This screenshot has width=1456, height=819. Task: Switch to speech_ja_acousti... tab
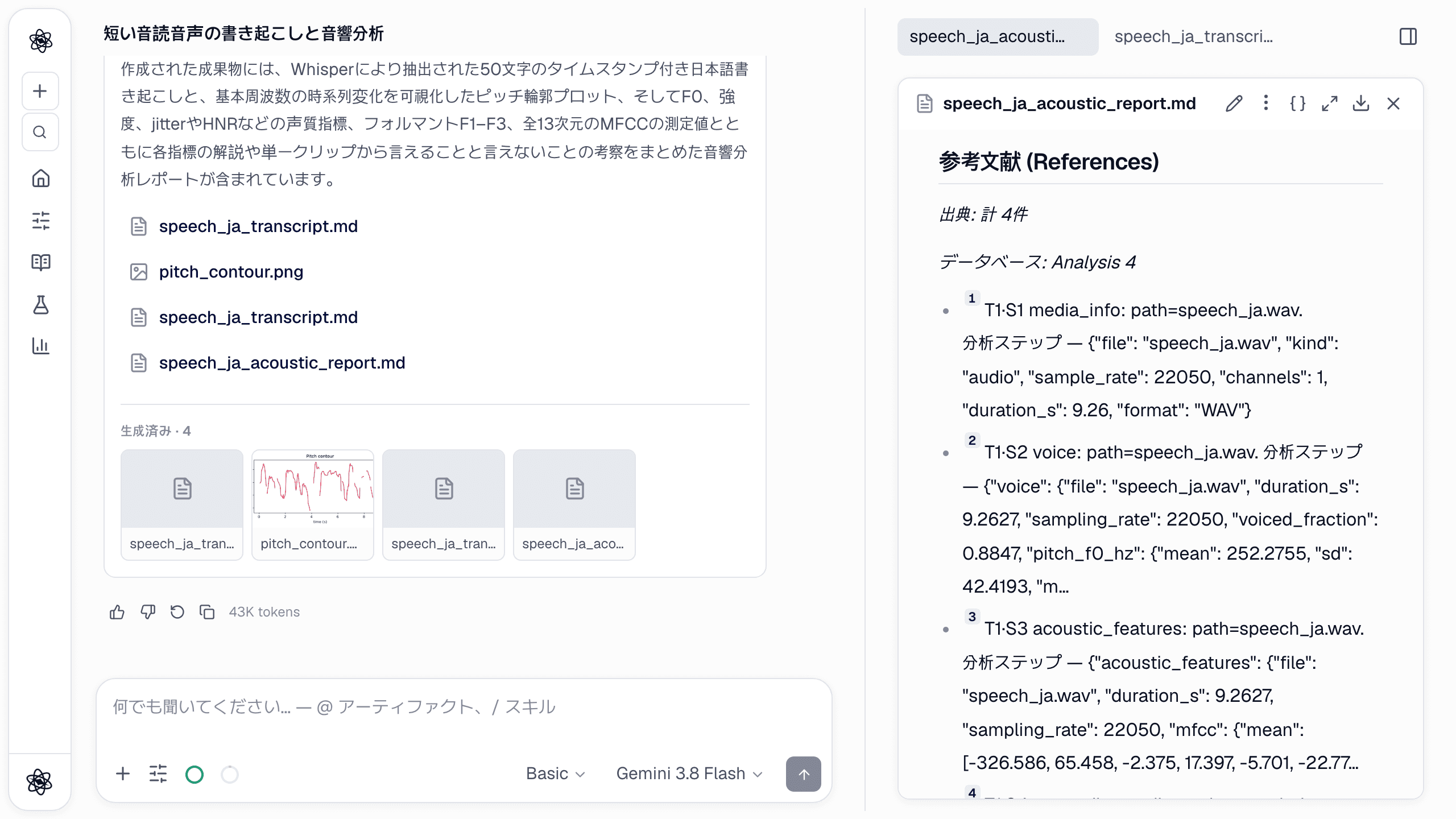pyautogui.click(x=998, y=37)
